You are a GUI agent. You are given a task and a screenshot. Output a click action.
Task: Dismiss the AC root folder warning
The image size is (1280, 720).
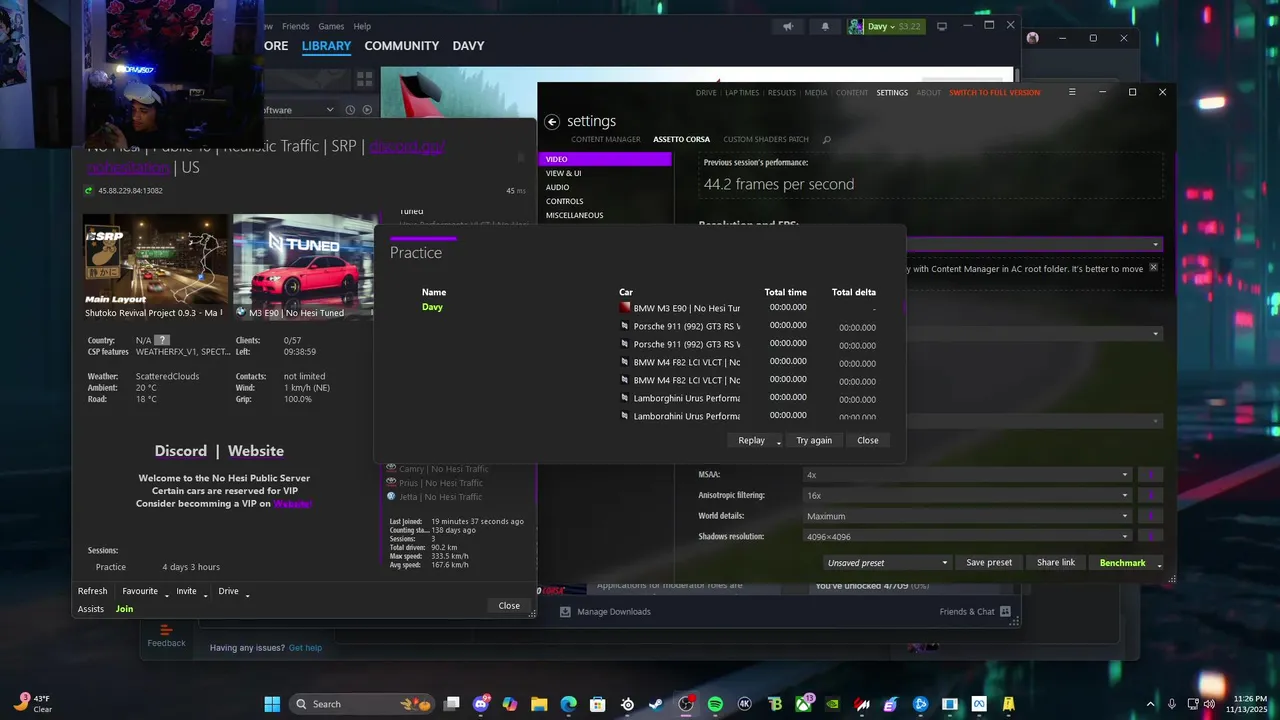click(x=1153, y=267)
